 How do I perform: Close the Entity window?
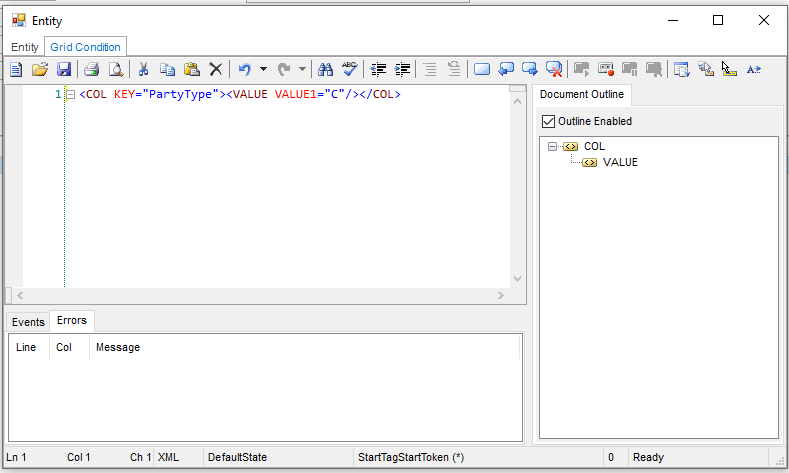click(764, 20)
